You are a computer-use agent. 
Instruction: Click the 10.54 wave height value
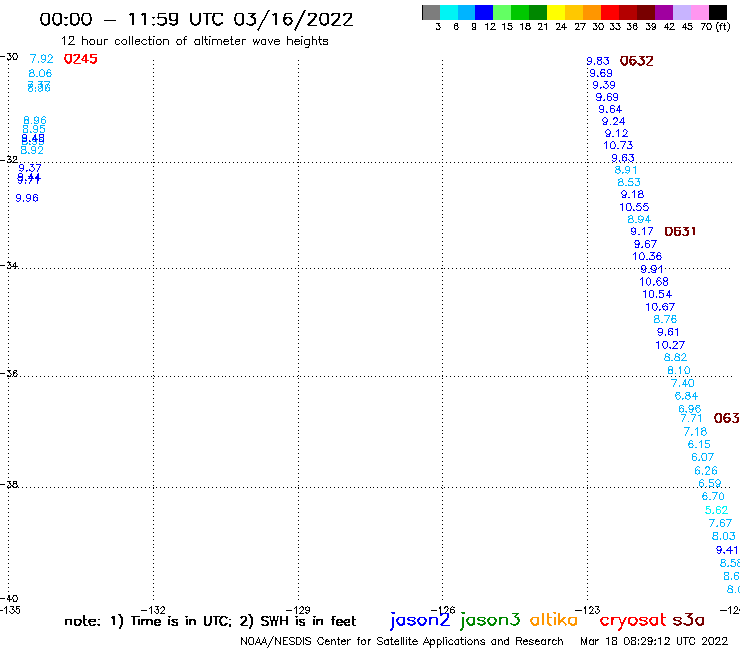pyautogui.click(x=657, y=294)
